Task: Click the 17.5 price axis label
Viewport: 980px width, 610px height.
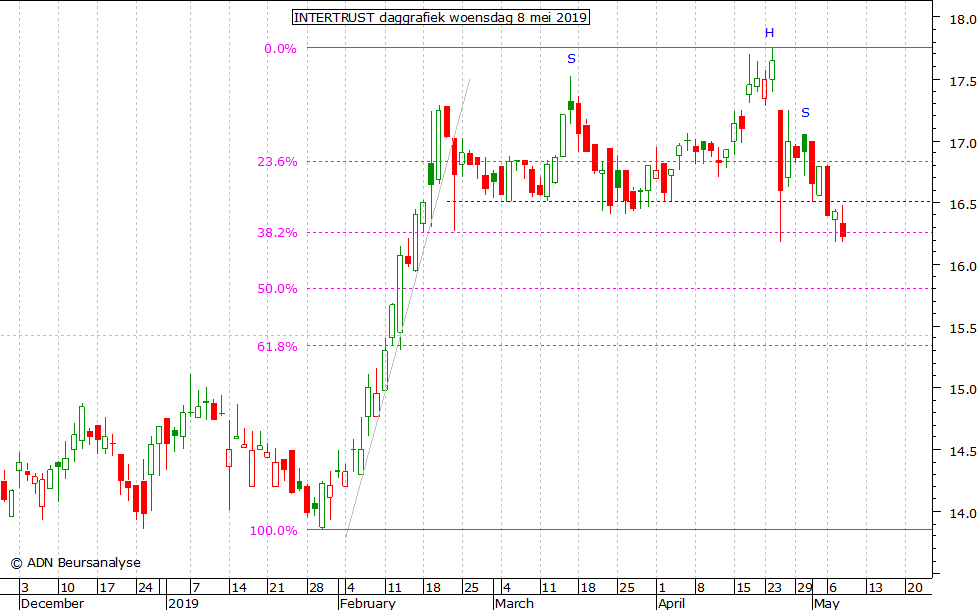Action: (x=962, y=81)
